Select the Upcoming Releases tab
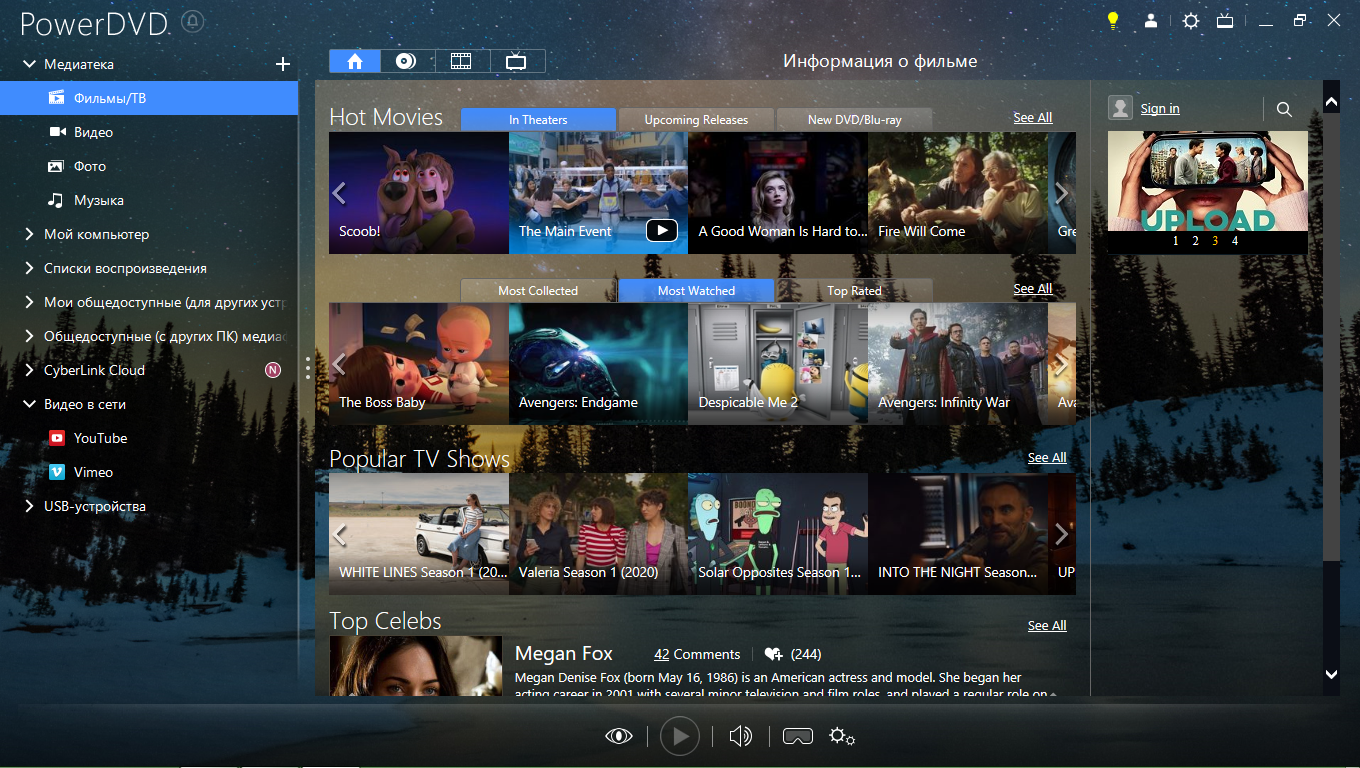 (x=696, y=119)
